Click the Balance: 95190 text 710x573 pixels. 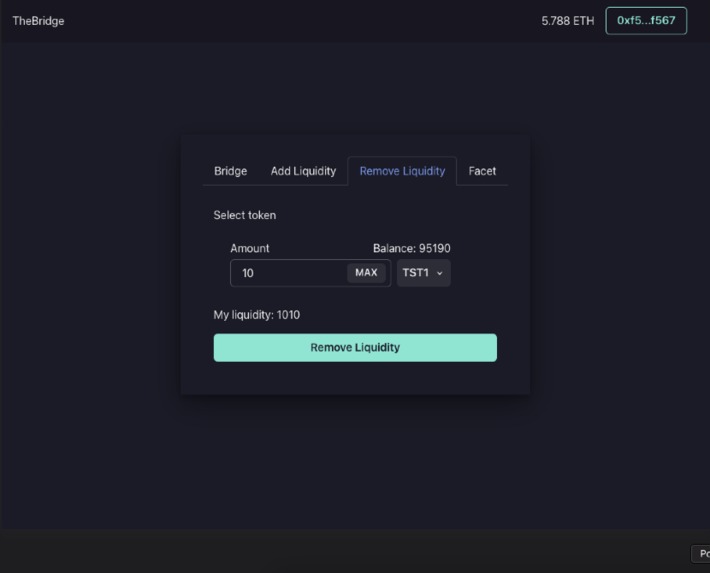pyautogui.click(x=412, y=248)
